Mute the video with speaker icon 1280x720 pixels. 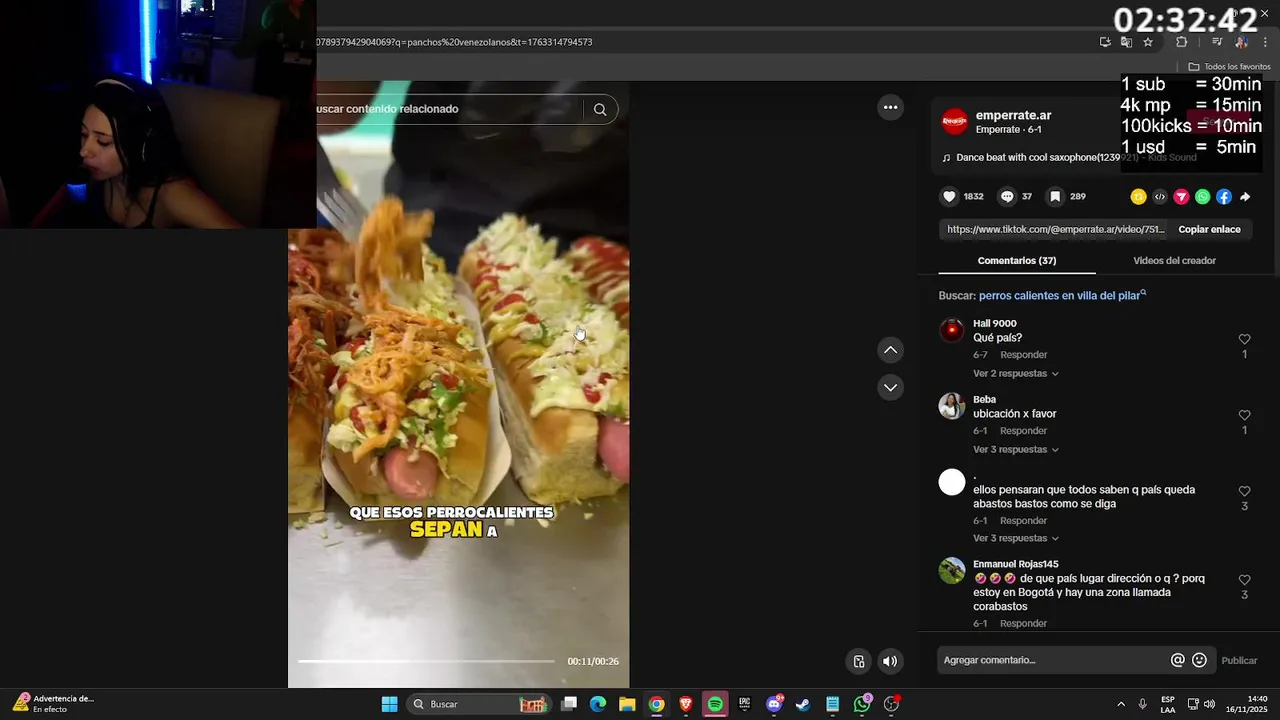889,661
